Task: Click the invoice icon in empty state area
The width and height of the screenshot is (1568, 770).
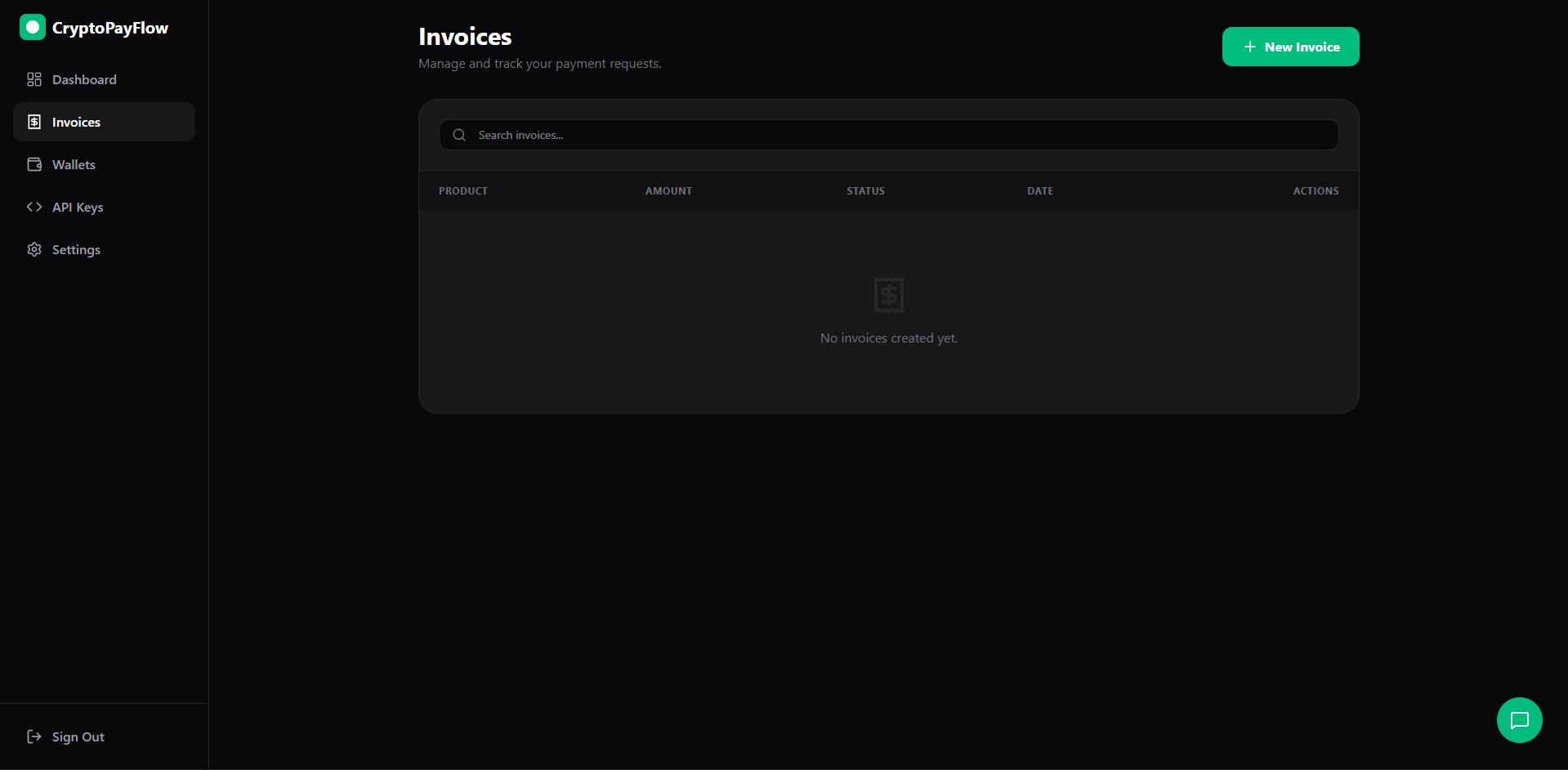Action: tap(888, 294)
